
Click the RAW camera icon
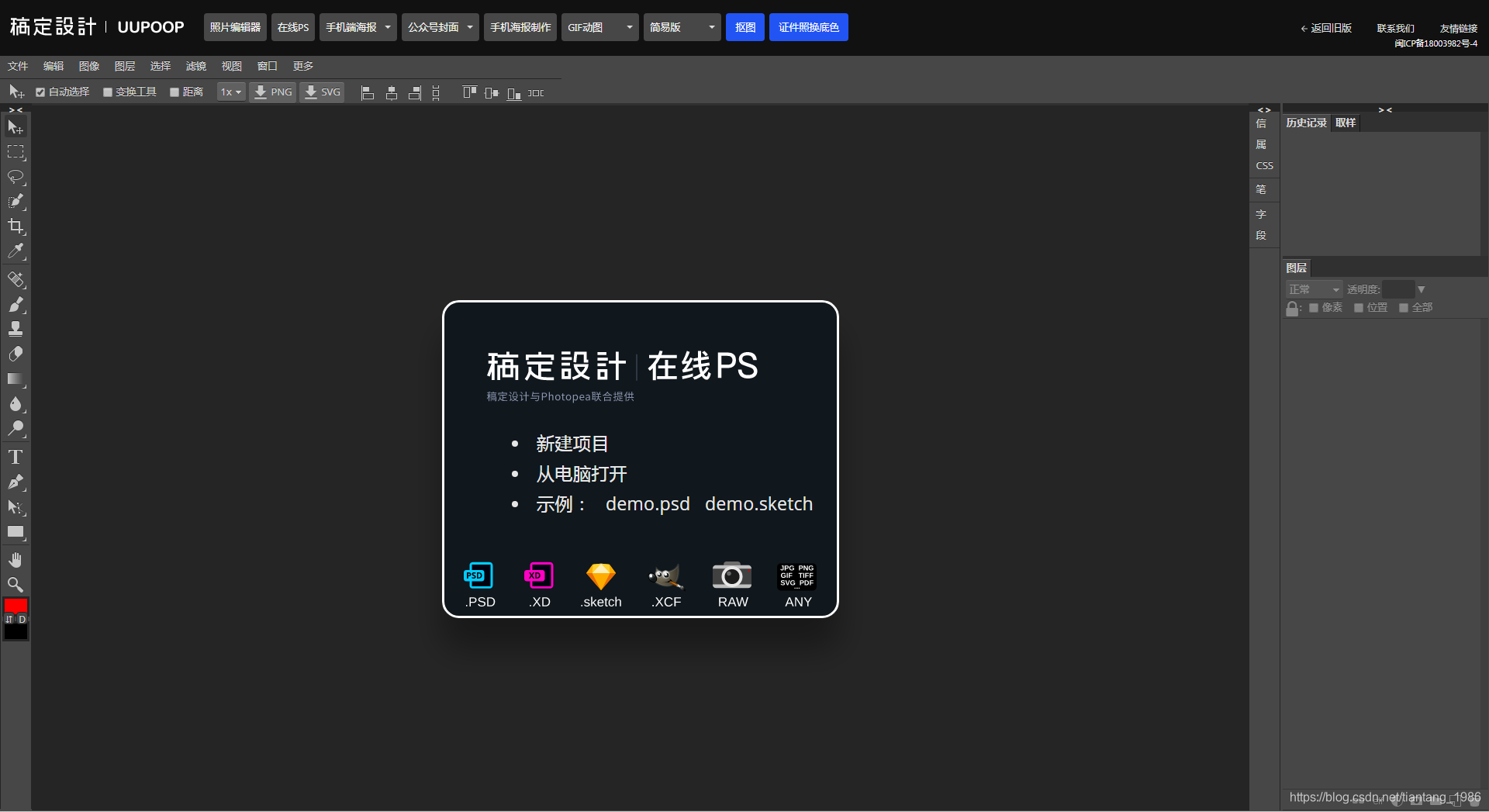[x=732, y=585]
